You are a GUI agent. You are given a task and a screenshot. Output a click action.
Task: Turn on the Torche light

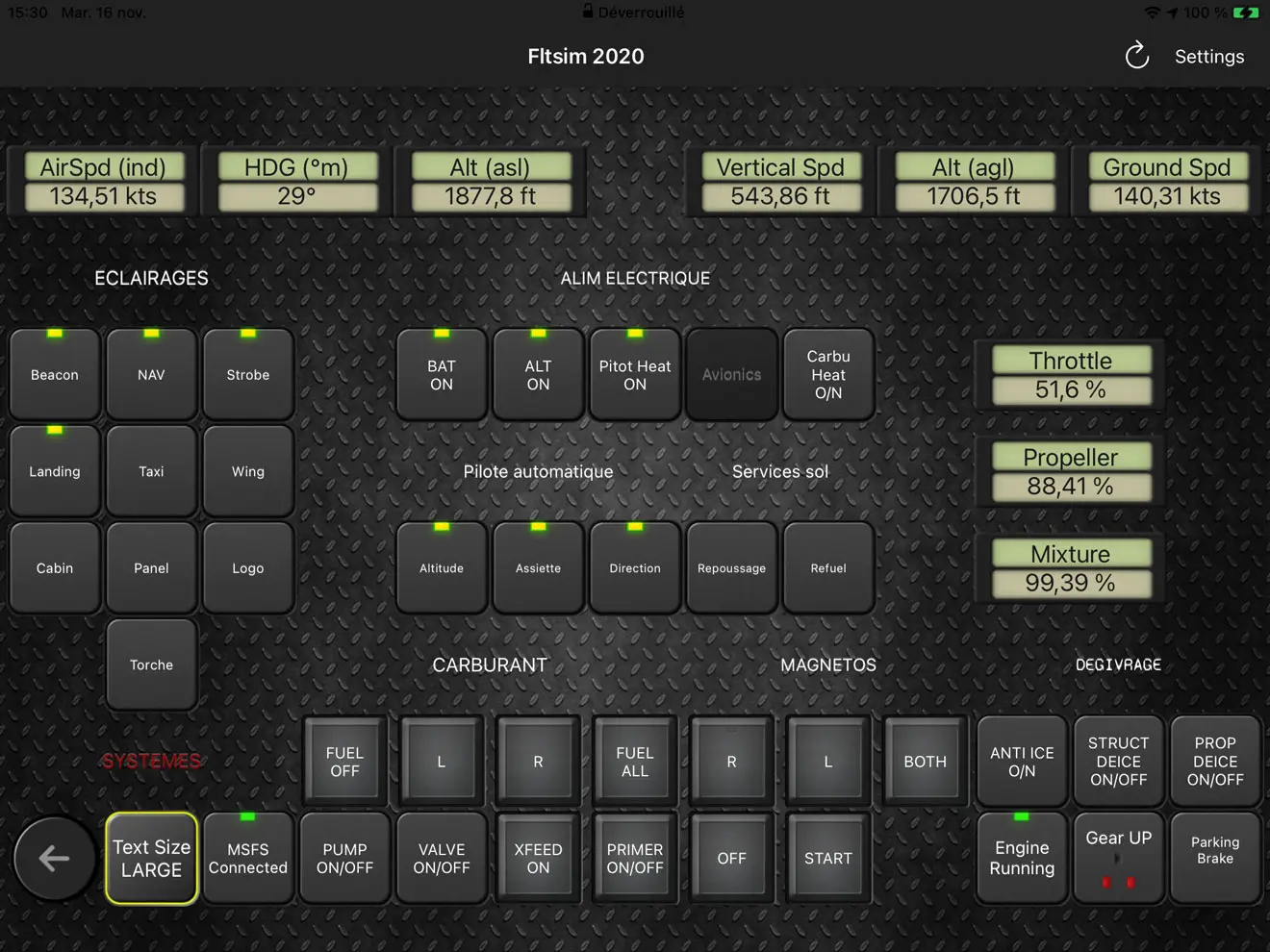point(151,664)
